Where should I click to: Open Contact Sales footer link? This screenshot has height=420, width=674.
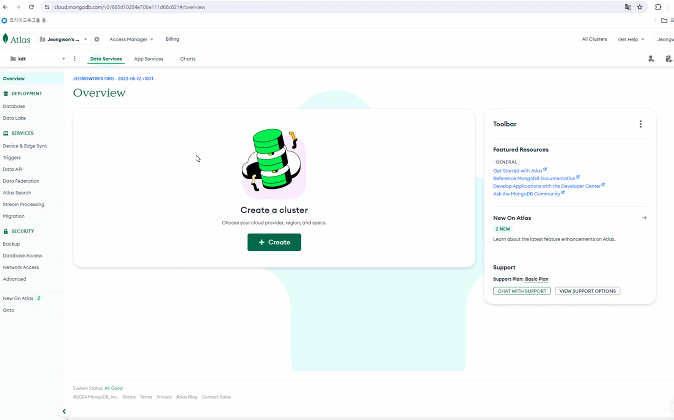216,397
